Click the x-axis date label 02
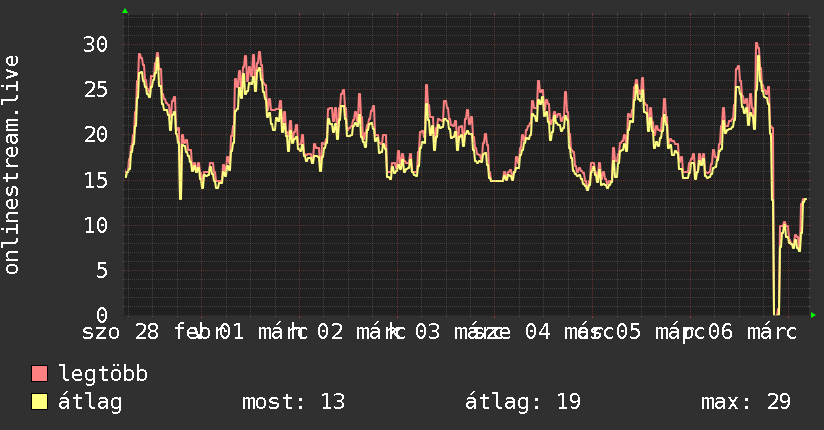This screenshot has width=824, height=430. pos(330,332)
